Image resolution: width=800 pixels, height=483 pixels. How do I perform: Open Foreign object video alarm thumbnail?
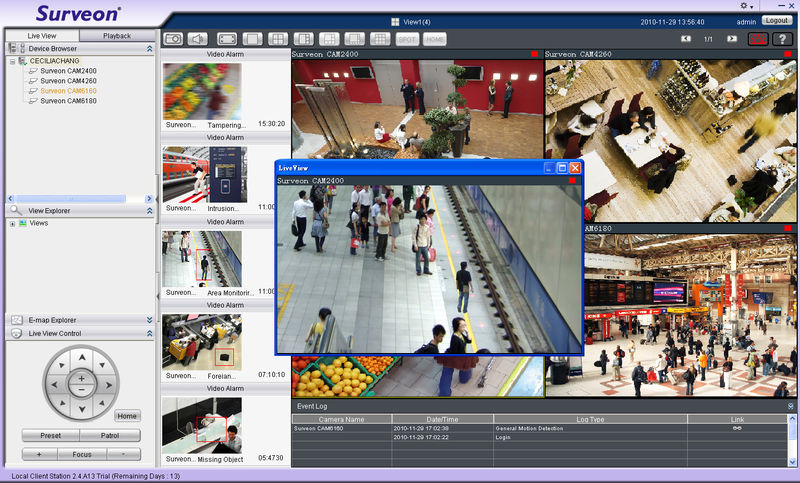coord(202,342)
